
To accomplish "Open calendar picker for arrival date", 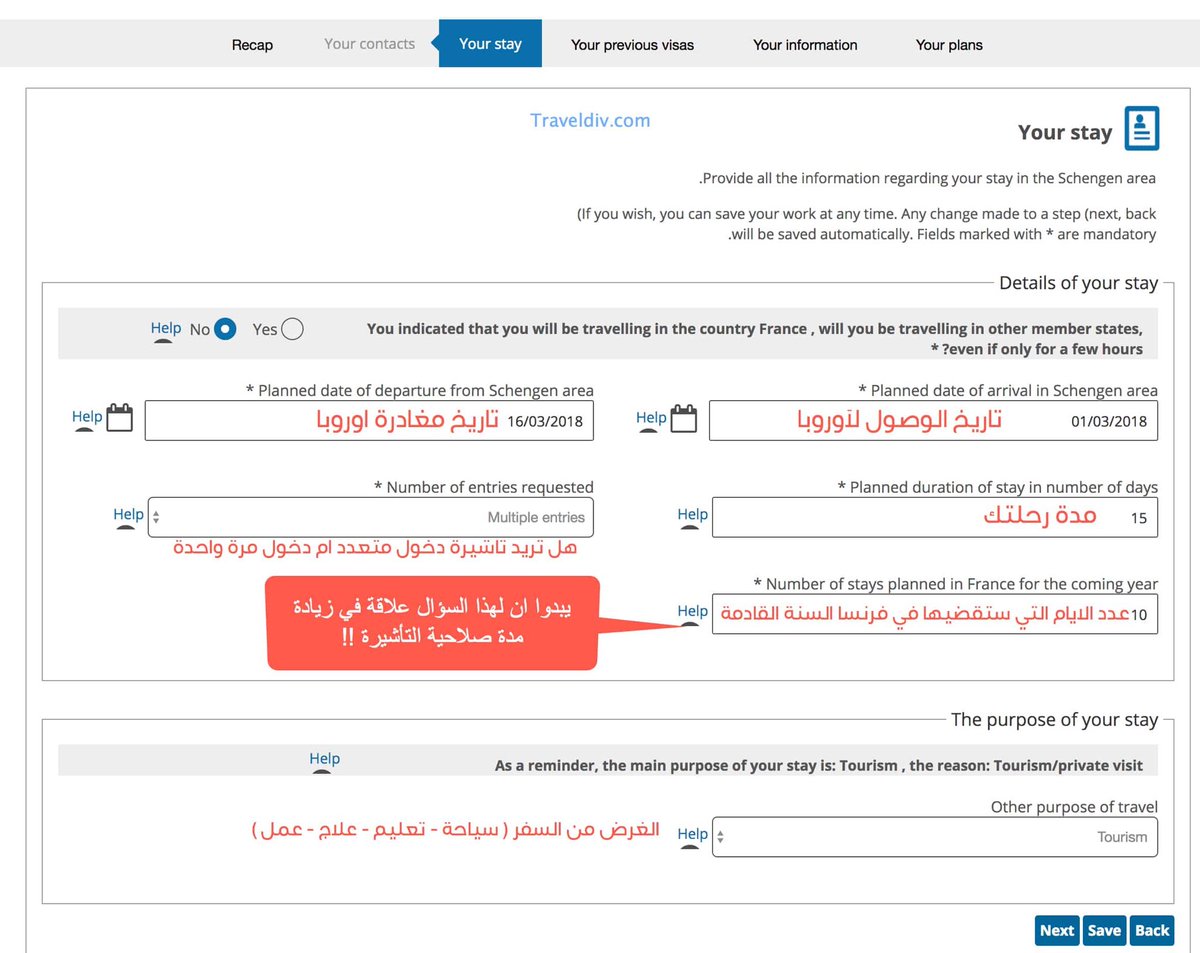I will (684, 417).
